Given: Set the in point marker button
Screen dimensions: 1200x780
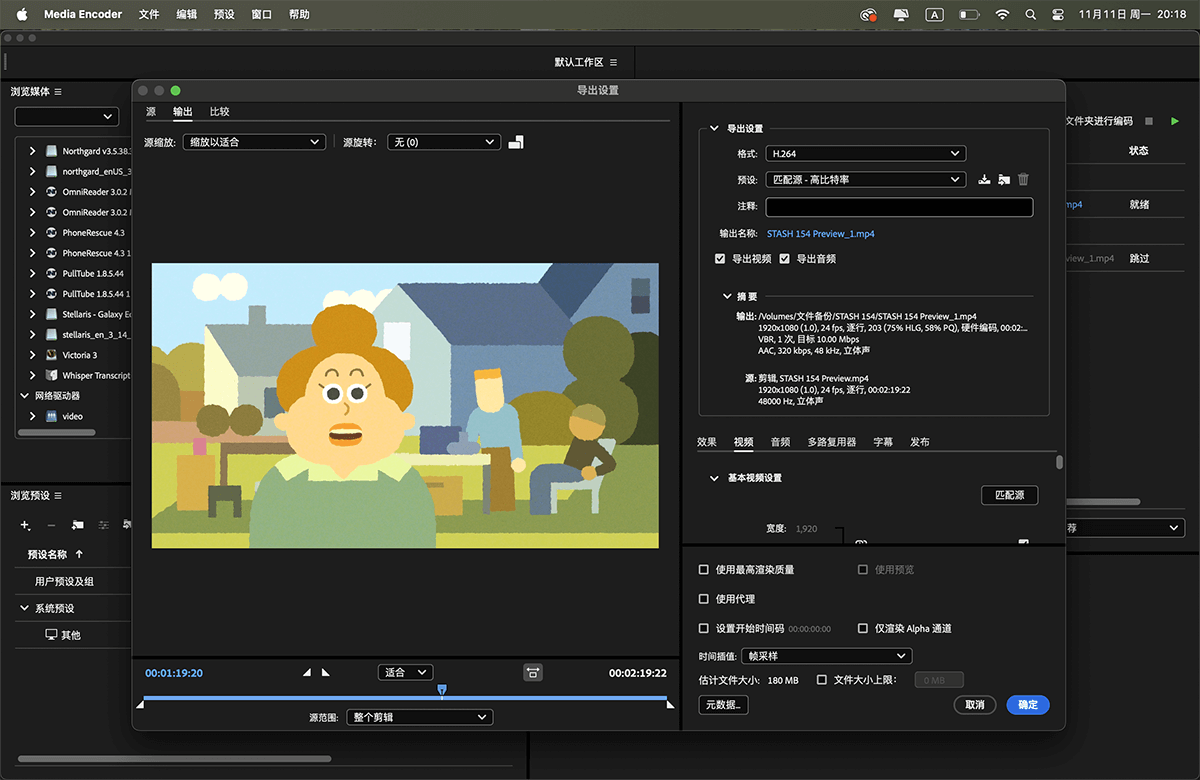Looking at the screenshot, I should tap(307, 672).
